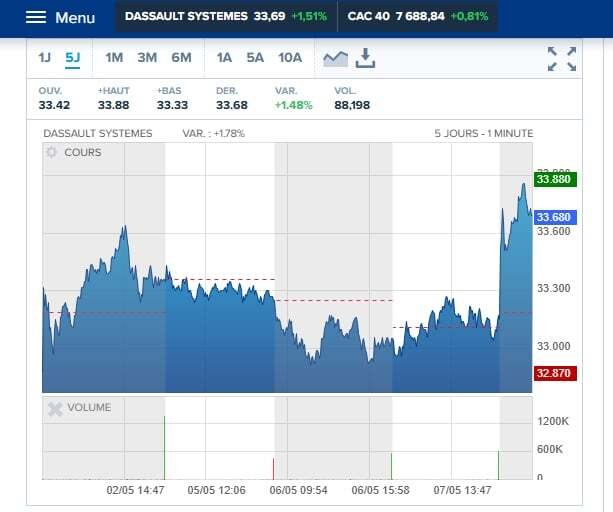Click the 06/05 09:54 date label
613x512 pixels.
pyautogui.click(x=298, y=490)
